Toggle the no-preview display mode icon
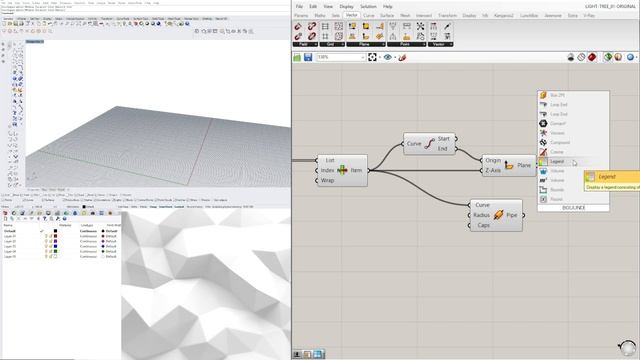640x360 pixels. (571, 57)
